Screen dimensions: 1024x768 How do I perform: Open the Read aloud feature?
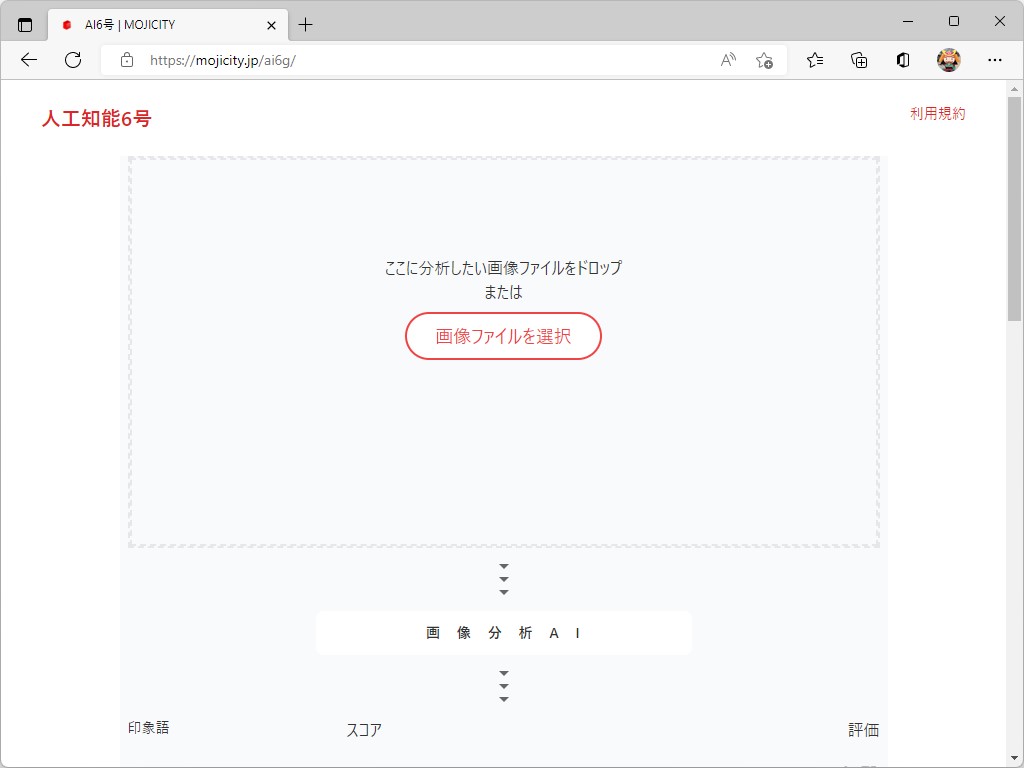pos(727,60)
